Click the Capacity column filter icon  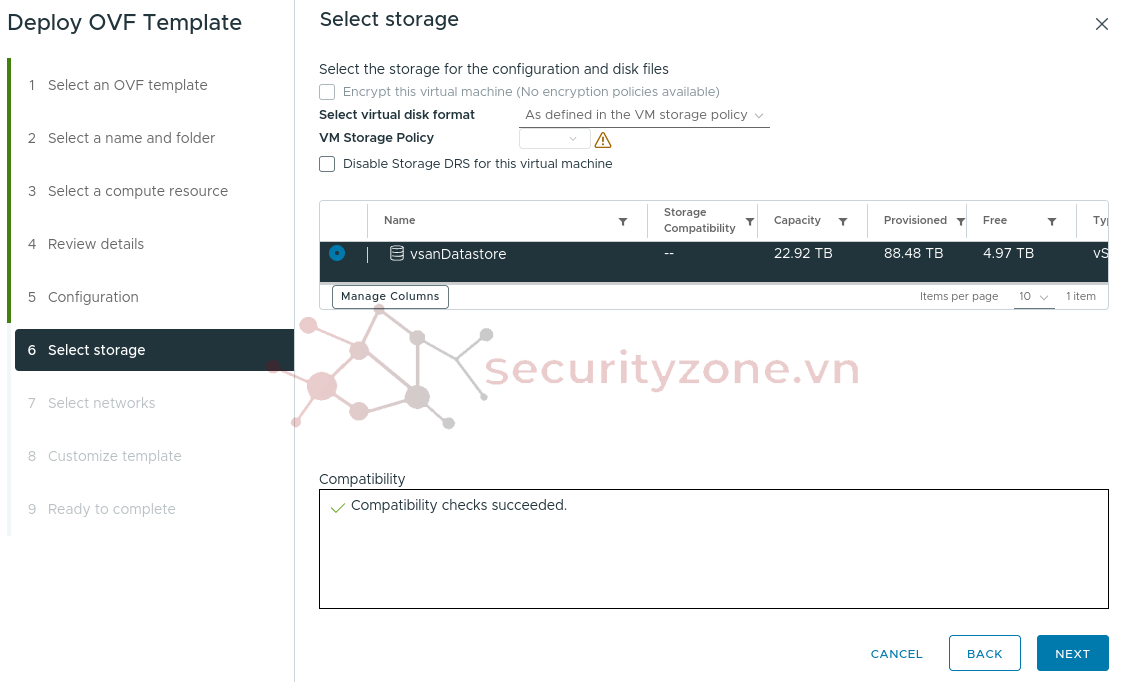click(x=843, y=222)
